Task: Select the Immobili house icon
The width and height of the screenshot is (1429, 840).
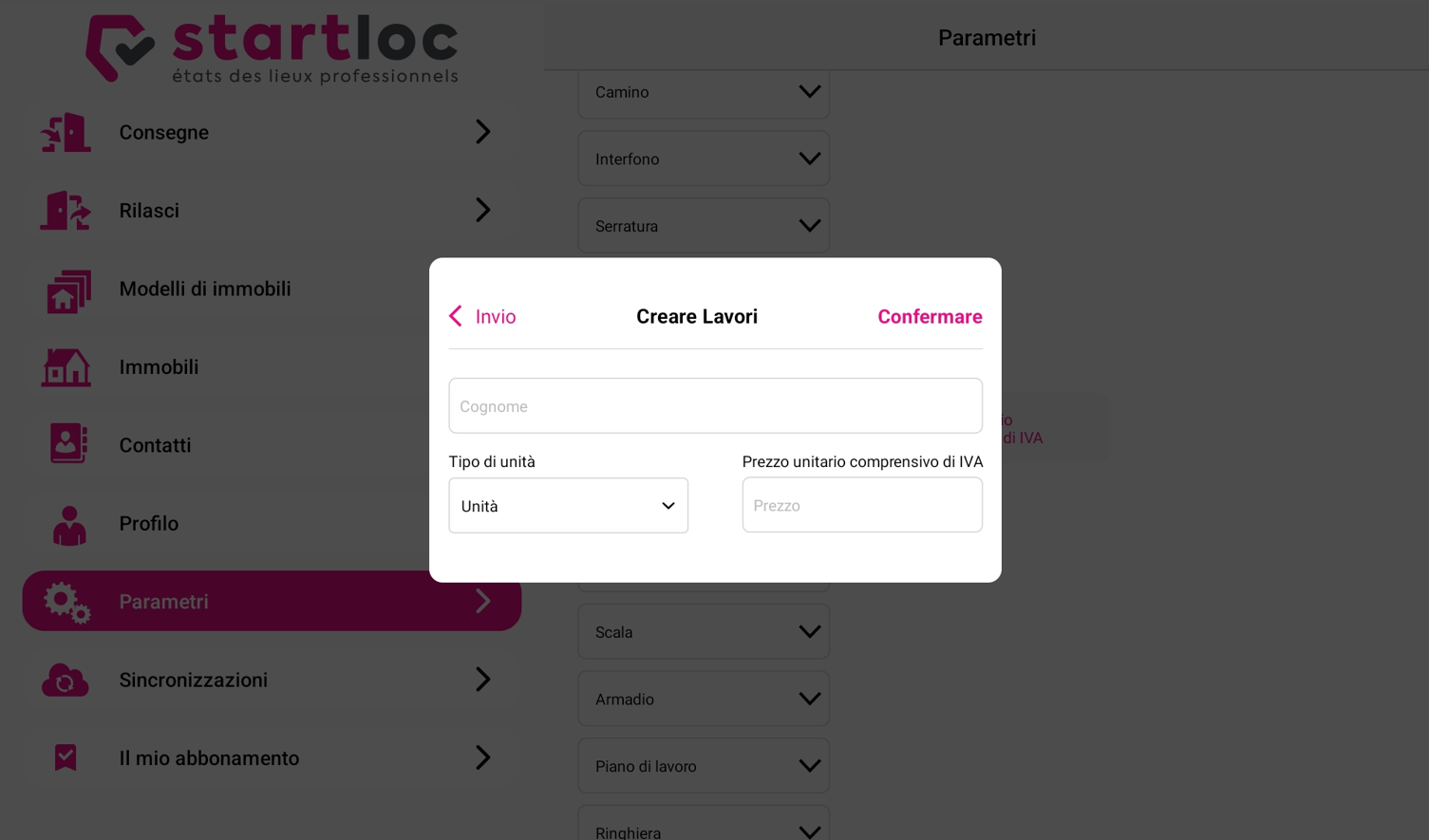Action: [66, 367]
